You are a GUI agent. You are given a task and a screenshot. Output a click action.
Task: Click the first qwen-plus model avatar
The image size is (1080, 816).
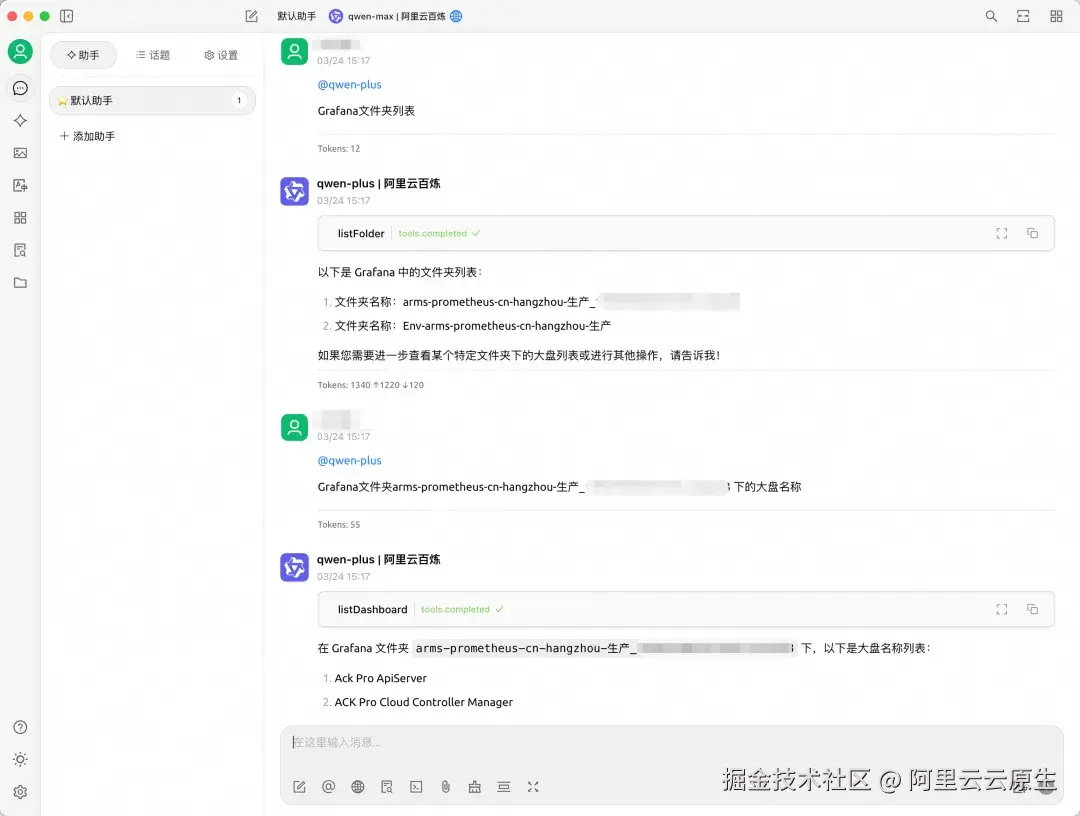click(294, 191)
